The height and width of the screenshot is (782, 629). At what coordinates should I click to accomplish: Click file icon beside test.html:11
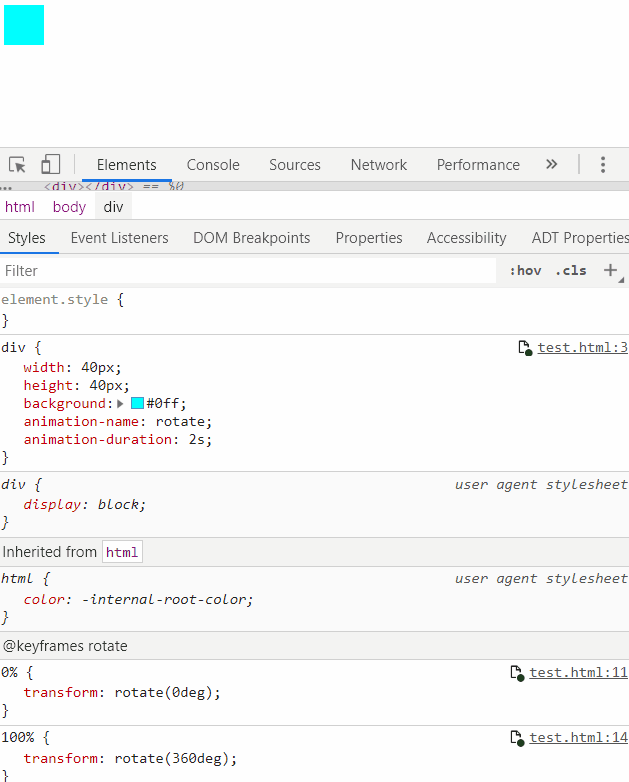517,673
